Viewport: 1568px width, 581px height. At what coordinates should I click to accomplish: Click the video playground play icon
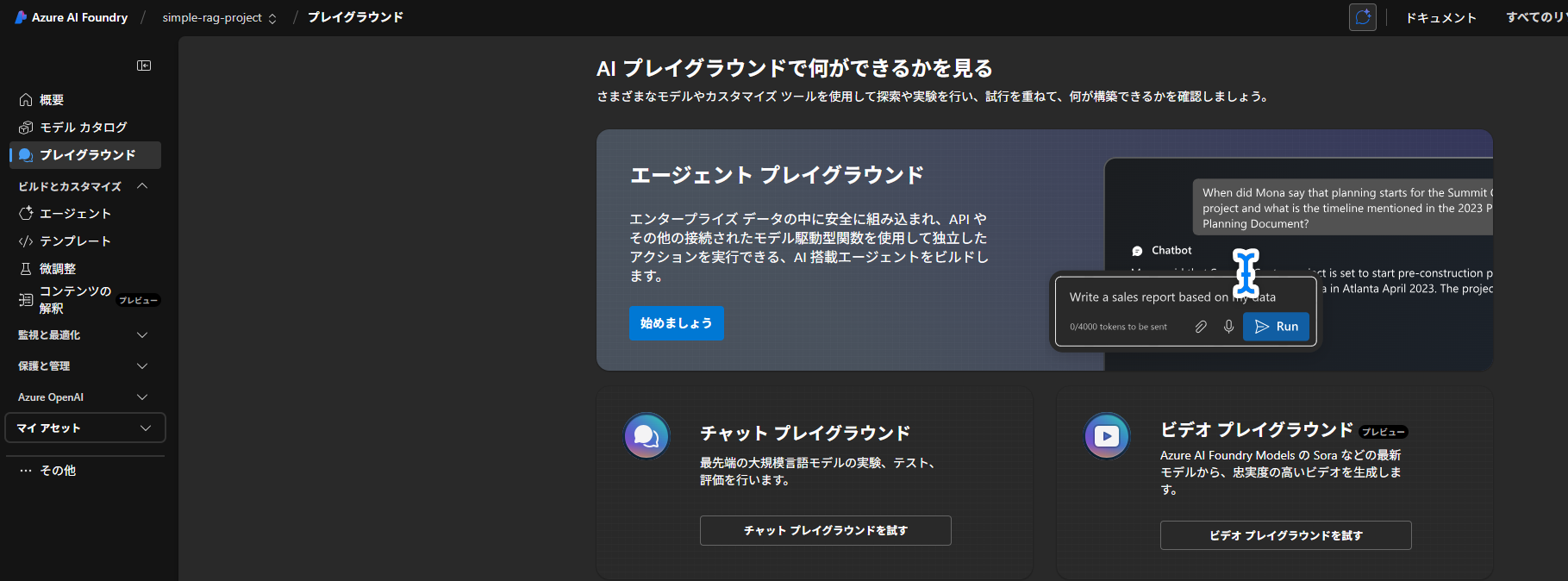click(1107, 436)
